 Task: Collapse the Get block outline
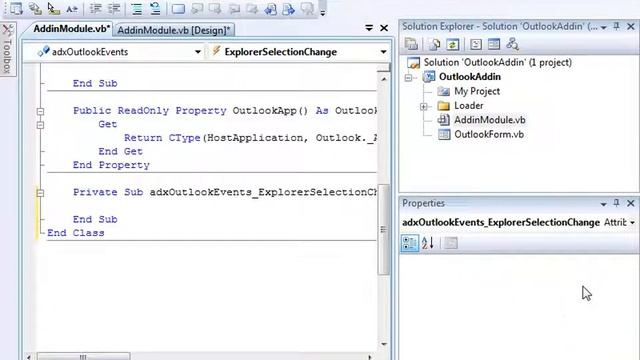40,125
